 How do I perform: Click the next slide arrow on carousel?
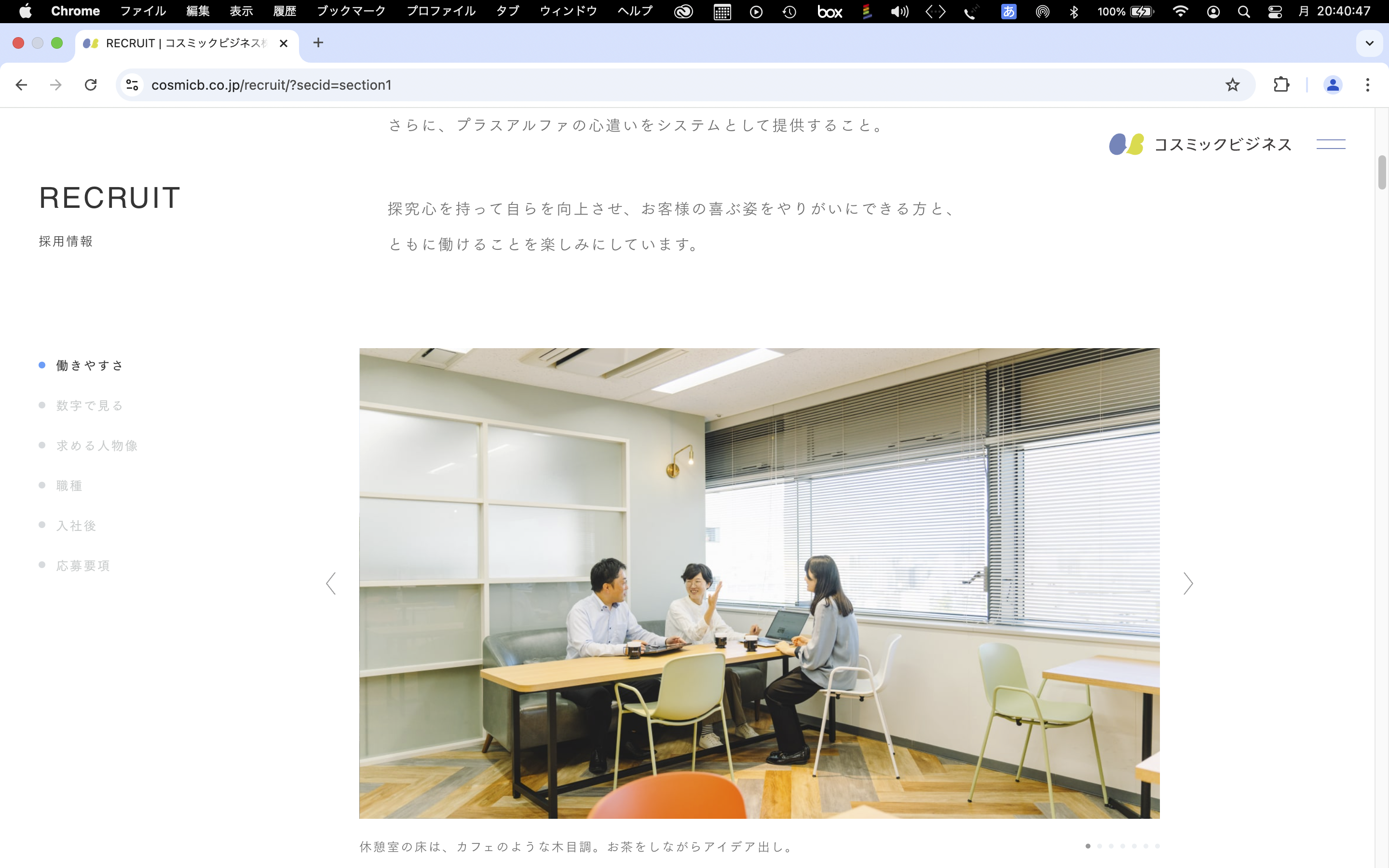pos(1187,583)
